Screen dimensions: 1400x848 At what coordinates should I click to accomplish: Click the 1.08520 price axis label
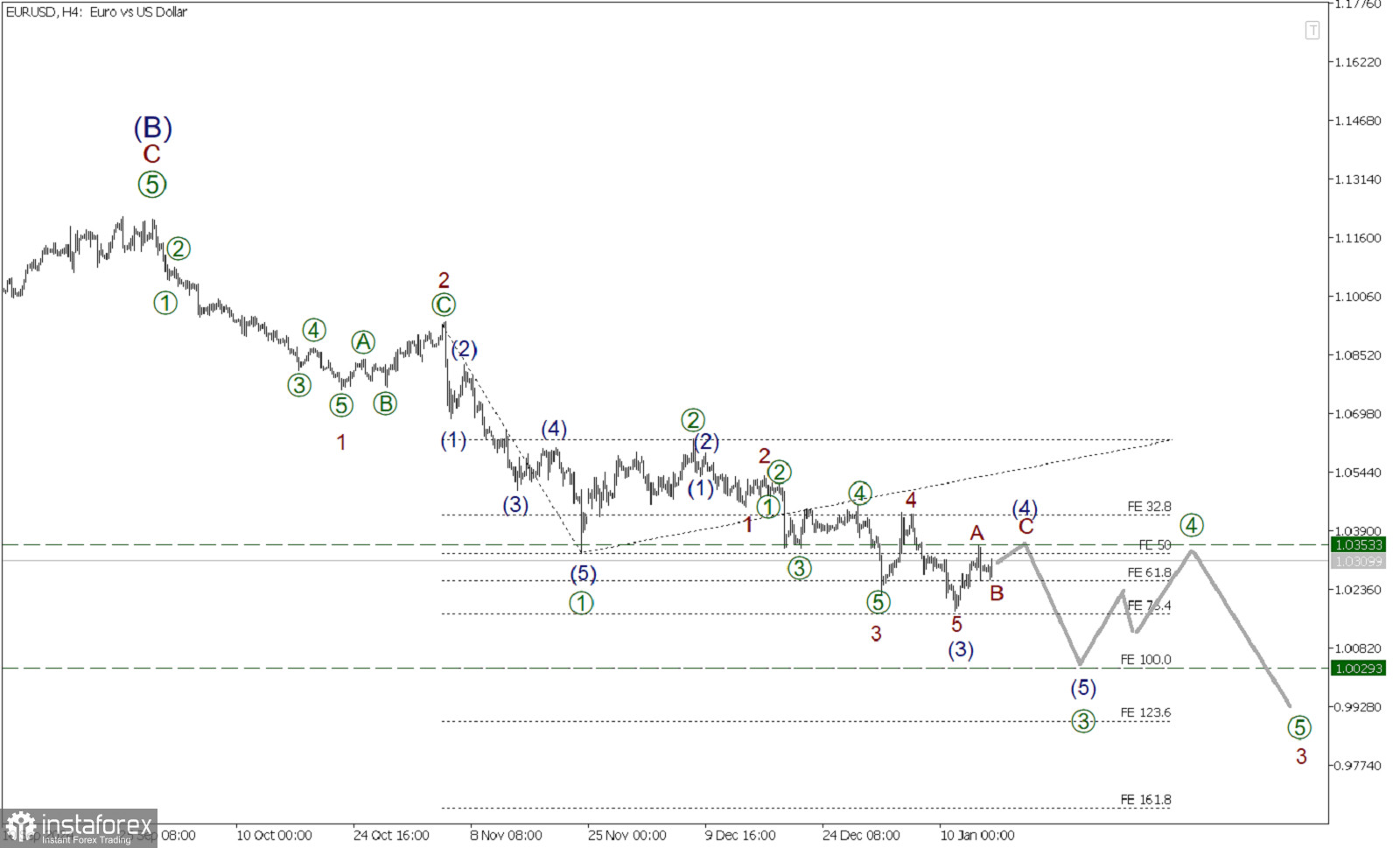tap(1357, 355)
